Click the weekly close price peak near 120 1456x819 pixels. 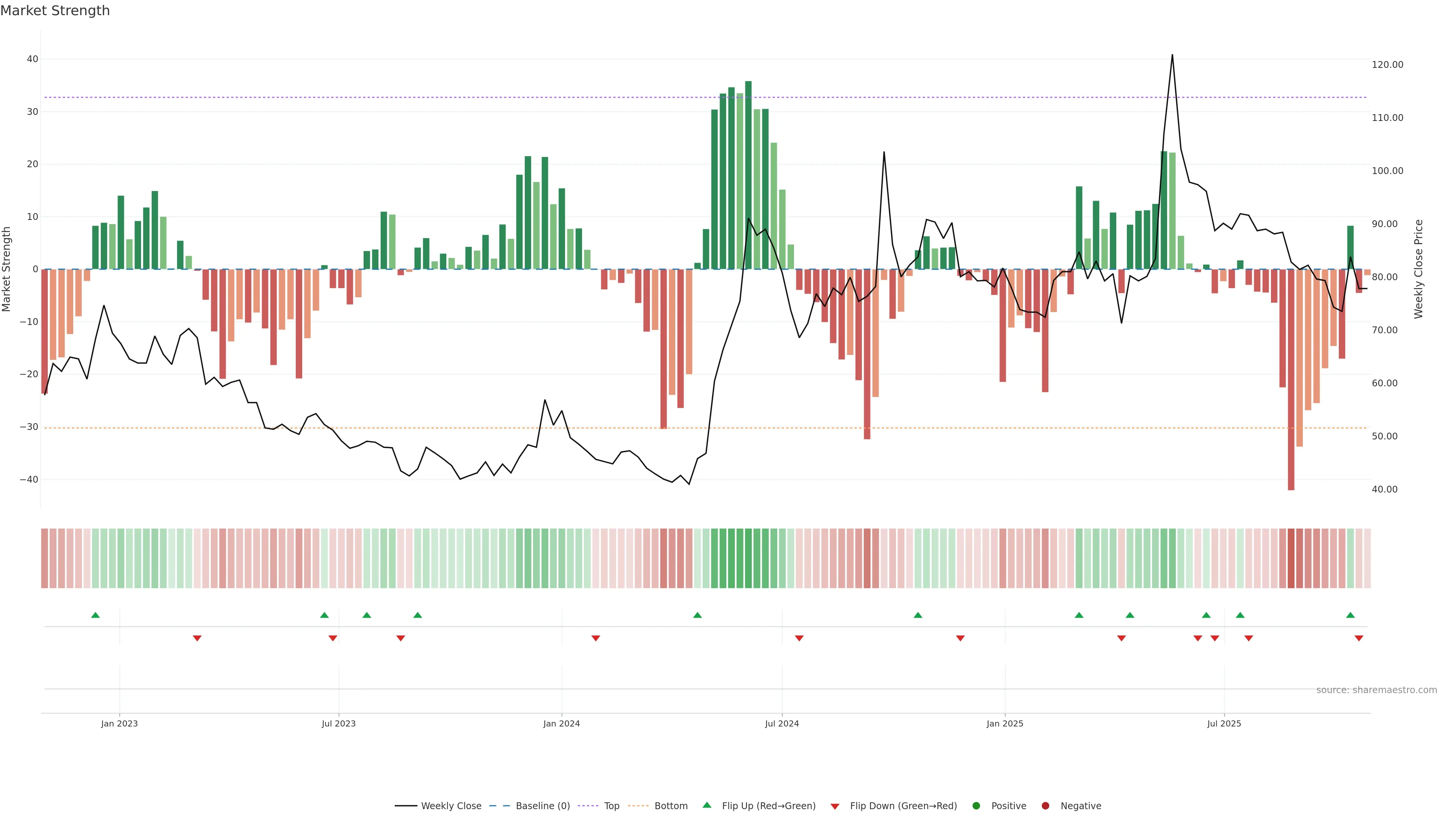coord(1172,55)
